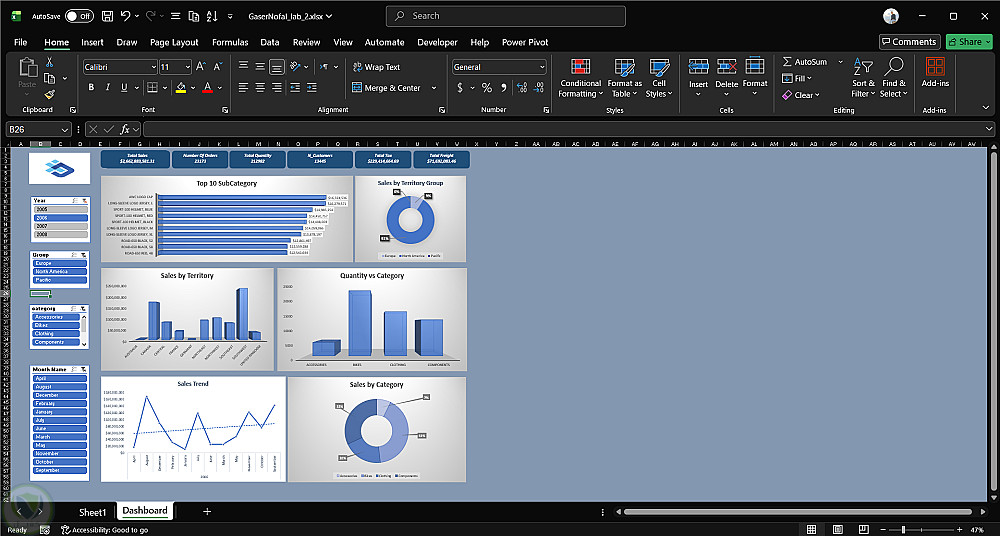Click the Increase Indent icon
The width and height of the screenshot is (1000, 536).
(311, 87)
